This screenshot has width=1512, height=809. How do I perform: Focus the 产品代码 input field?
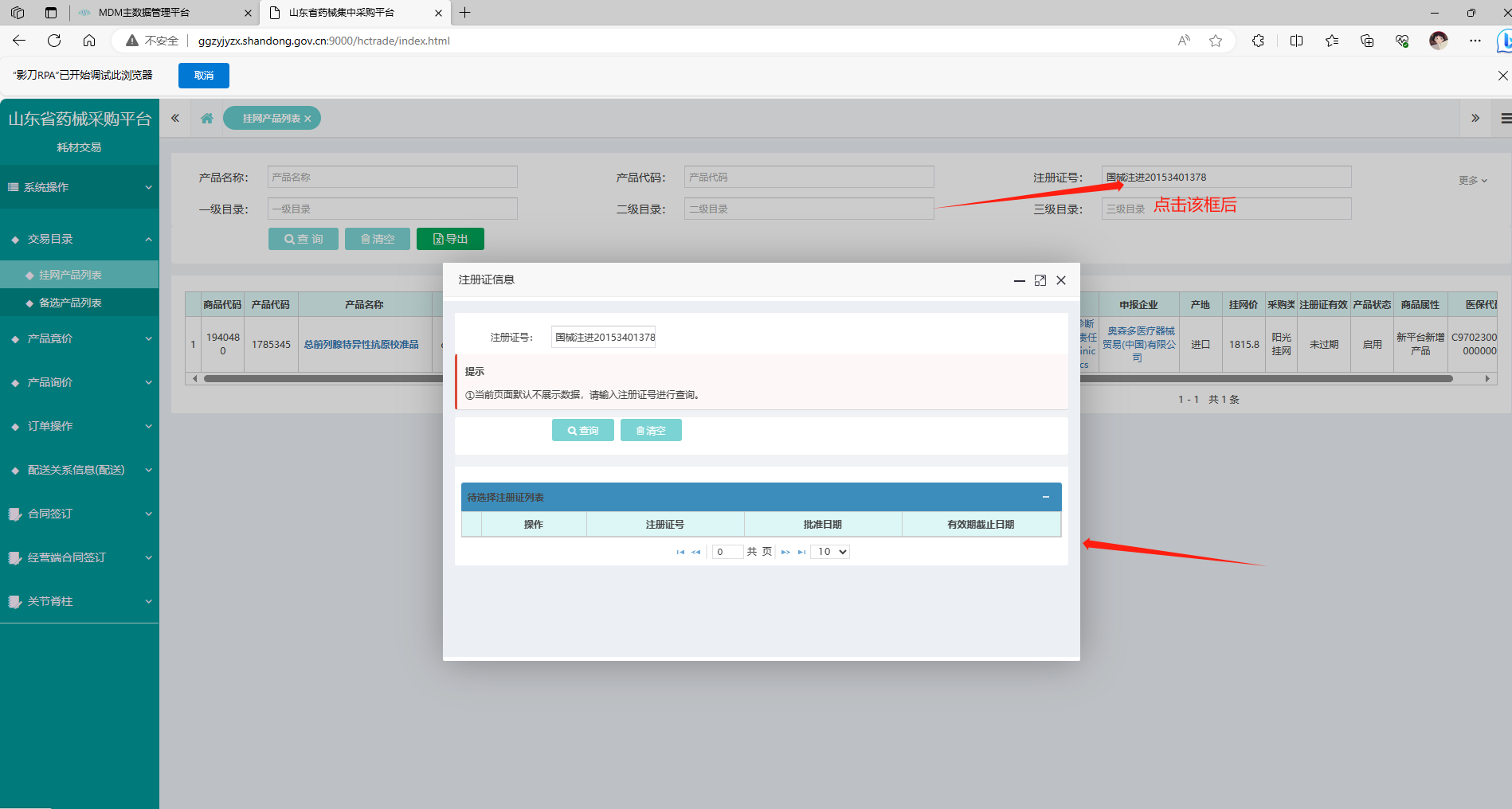coord(809,177)
